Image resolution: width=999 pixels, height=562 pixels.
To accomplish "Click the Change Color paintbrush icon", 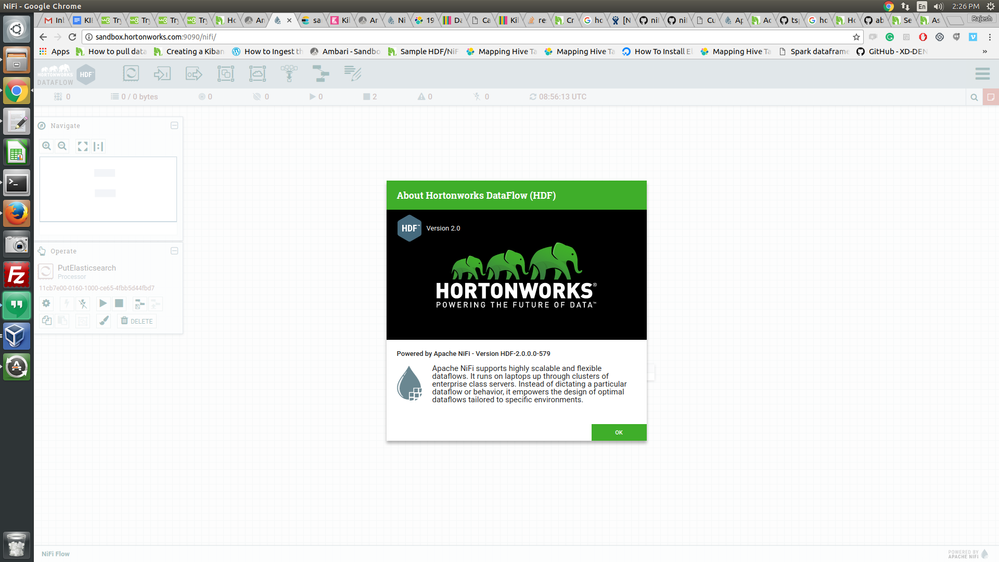I will tap(104, 321).
